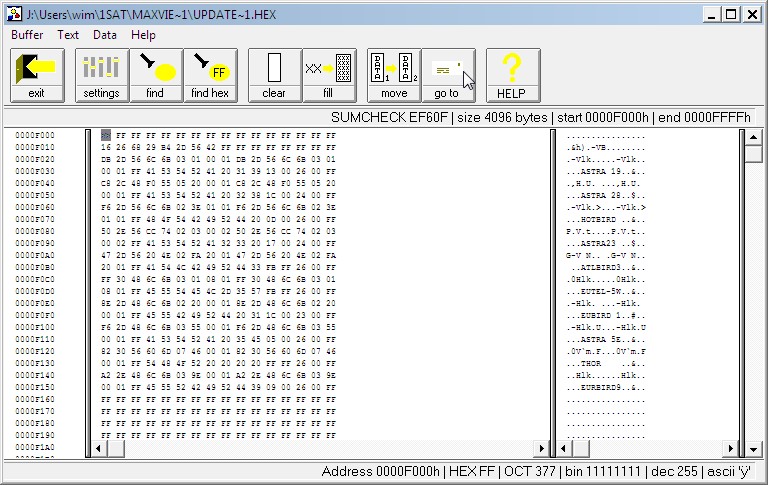Click ASCII text '...ASTRA23 ..$..'
Viewport: 768px width, 485px height.
click(x=606, y=243)
